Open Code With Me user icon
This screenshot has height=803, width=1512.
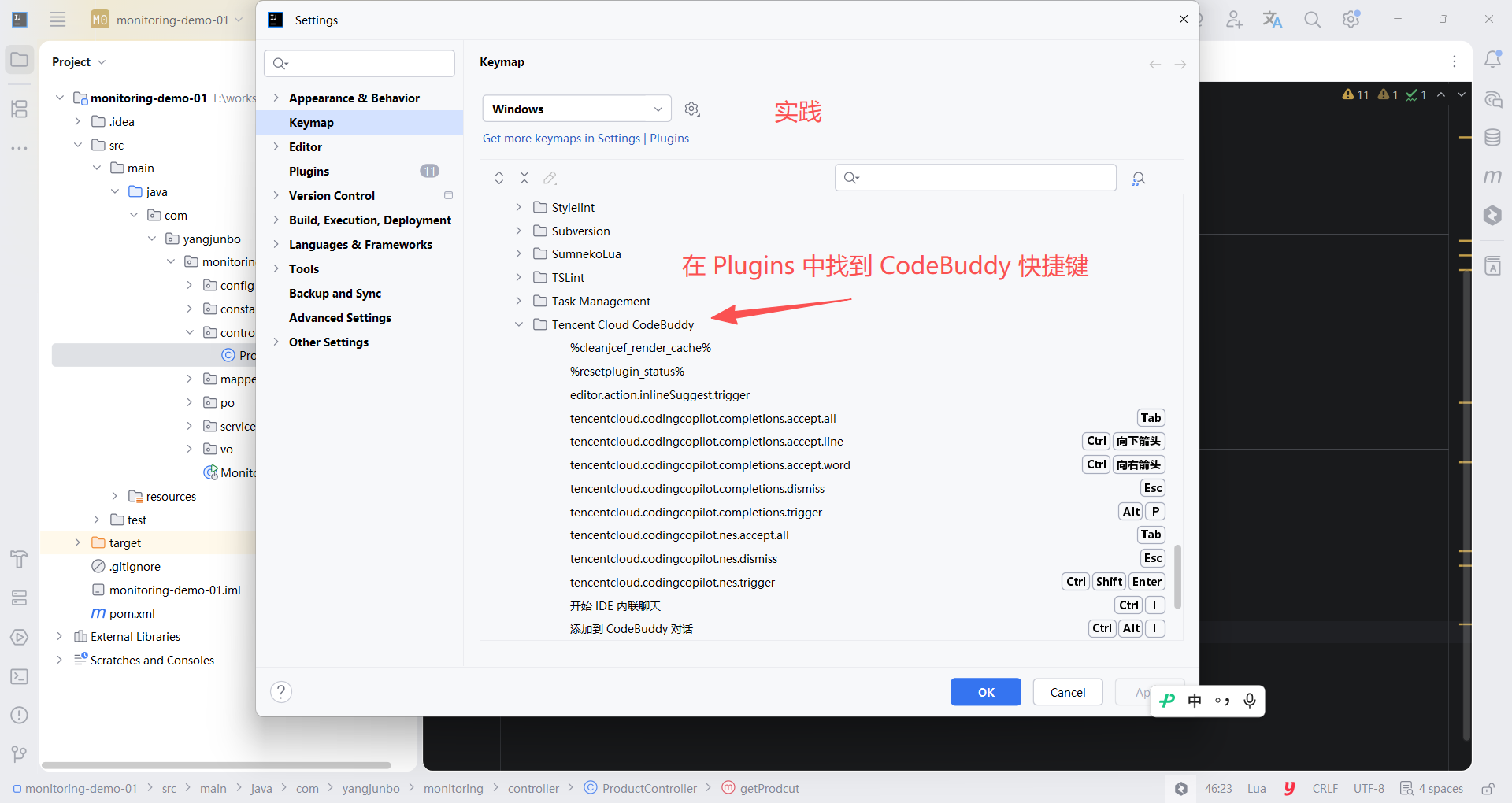1234,20
